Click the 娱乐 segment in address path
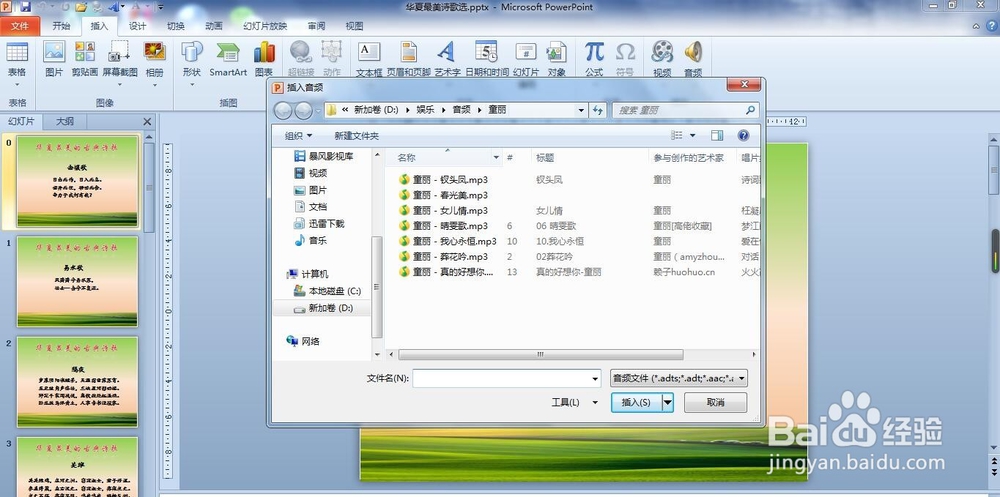The image size is (1000, 497). coord(425,110)
